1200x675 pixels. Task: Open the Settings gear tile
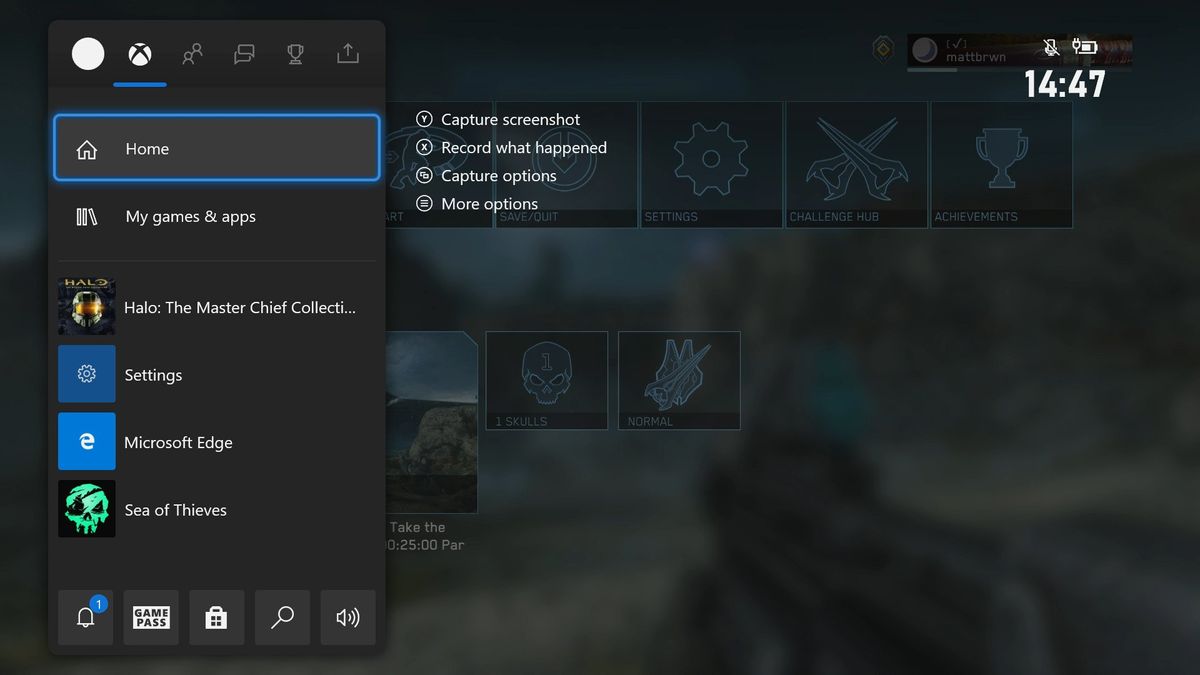click(x=711, y=164)
